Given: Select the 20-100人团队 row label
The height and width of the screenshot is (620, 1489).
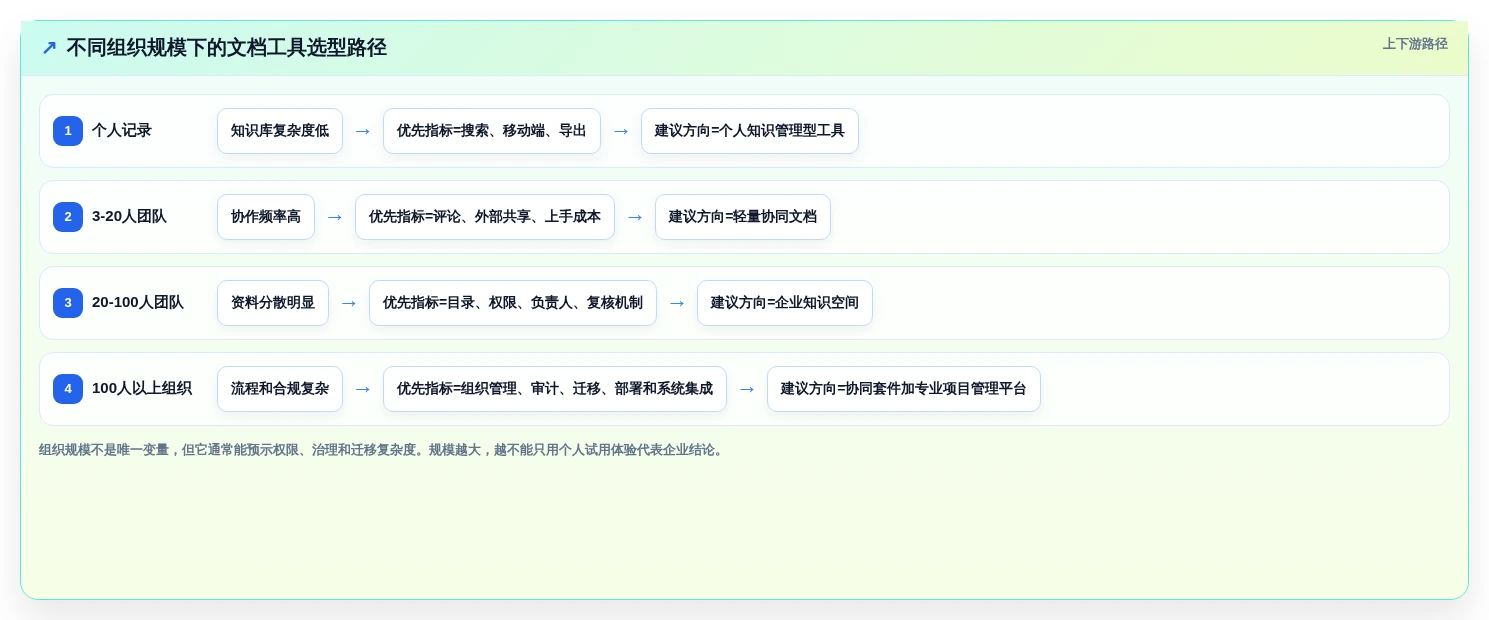Looking at the screenshot, I should point(138,303).
